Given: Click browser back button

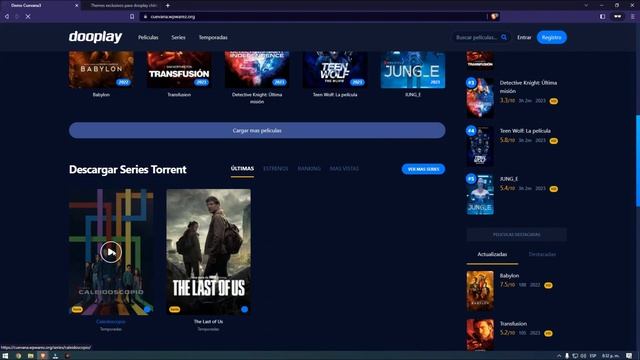Looking at the screenshot, I should (7, 17).
